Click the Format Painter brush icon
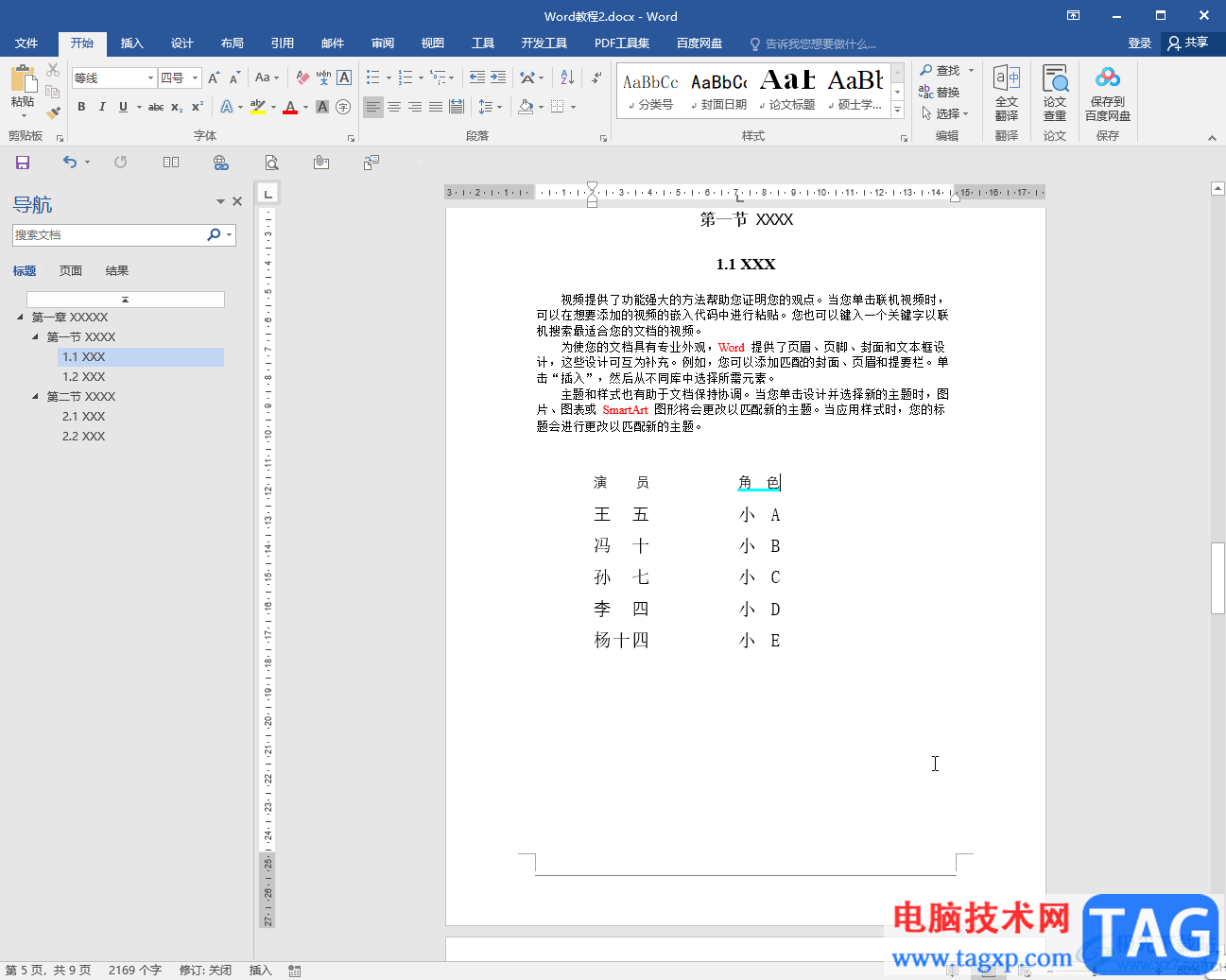The width and height of the screenshot is (1226, 980). 53,112
